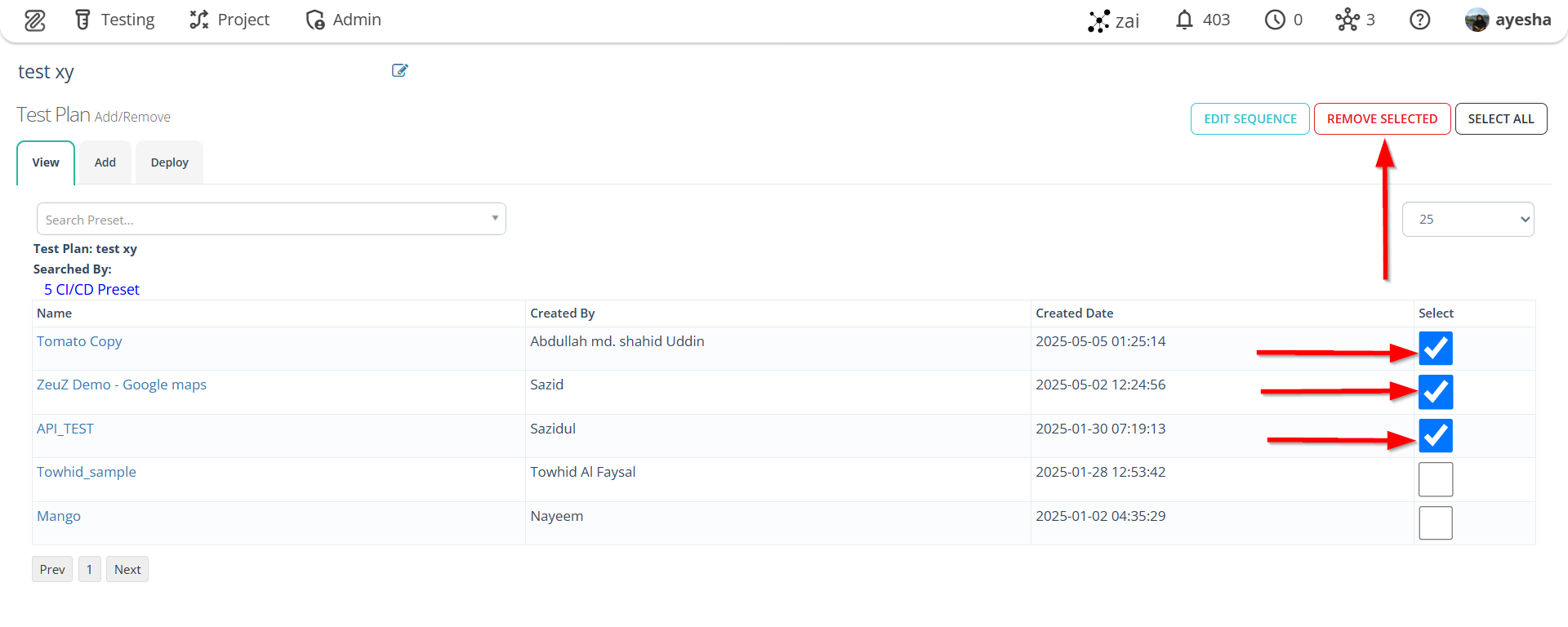Image resolution: width=1568 pixels, height=627 pixels.
Task: Open the 5 CI/CD Preset link
Action: pos(91,290)
